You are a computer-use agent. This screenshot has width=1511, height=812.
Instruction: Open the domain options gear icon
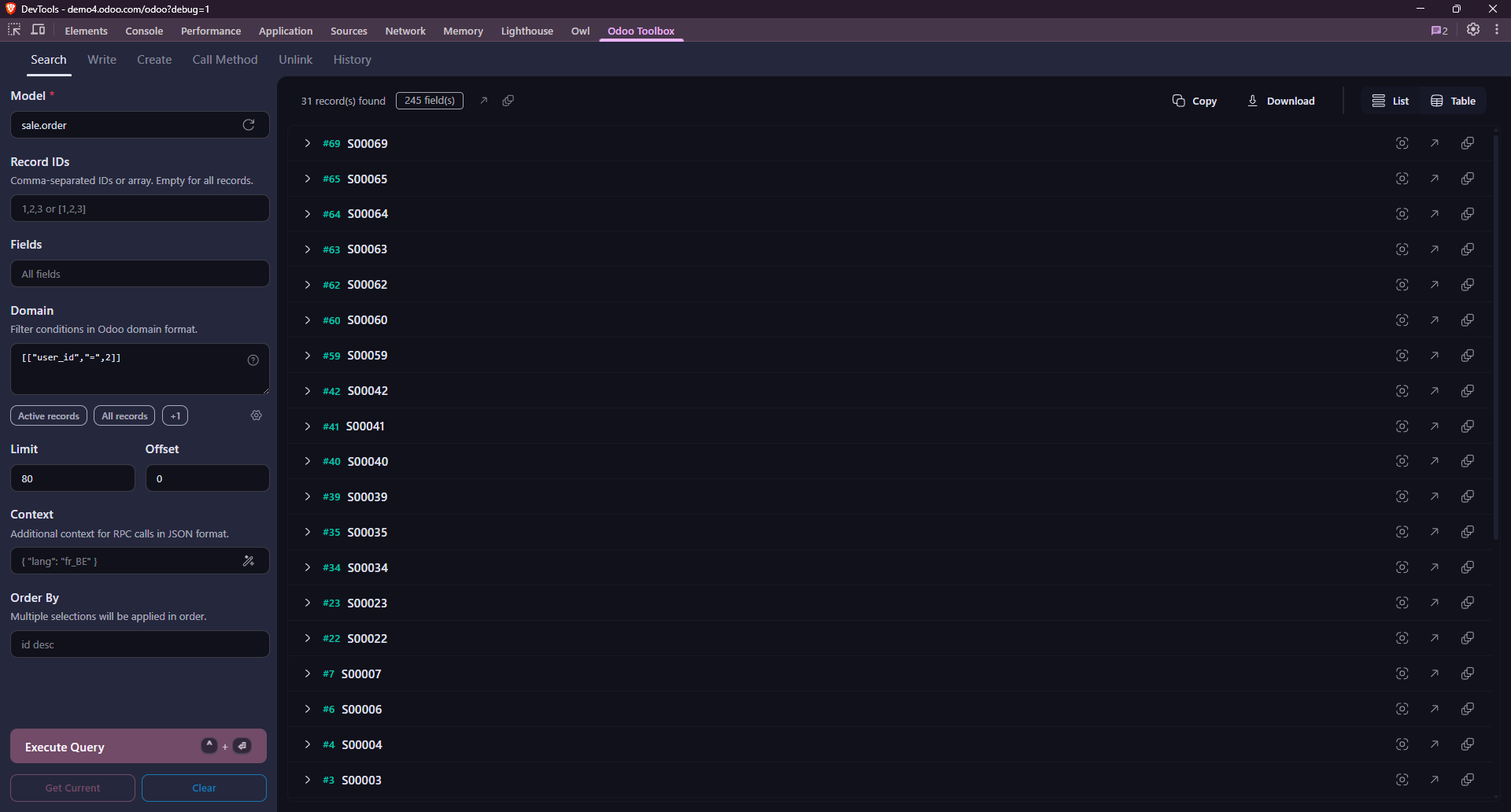point(256,415)
